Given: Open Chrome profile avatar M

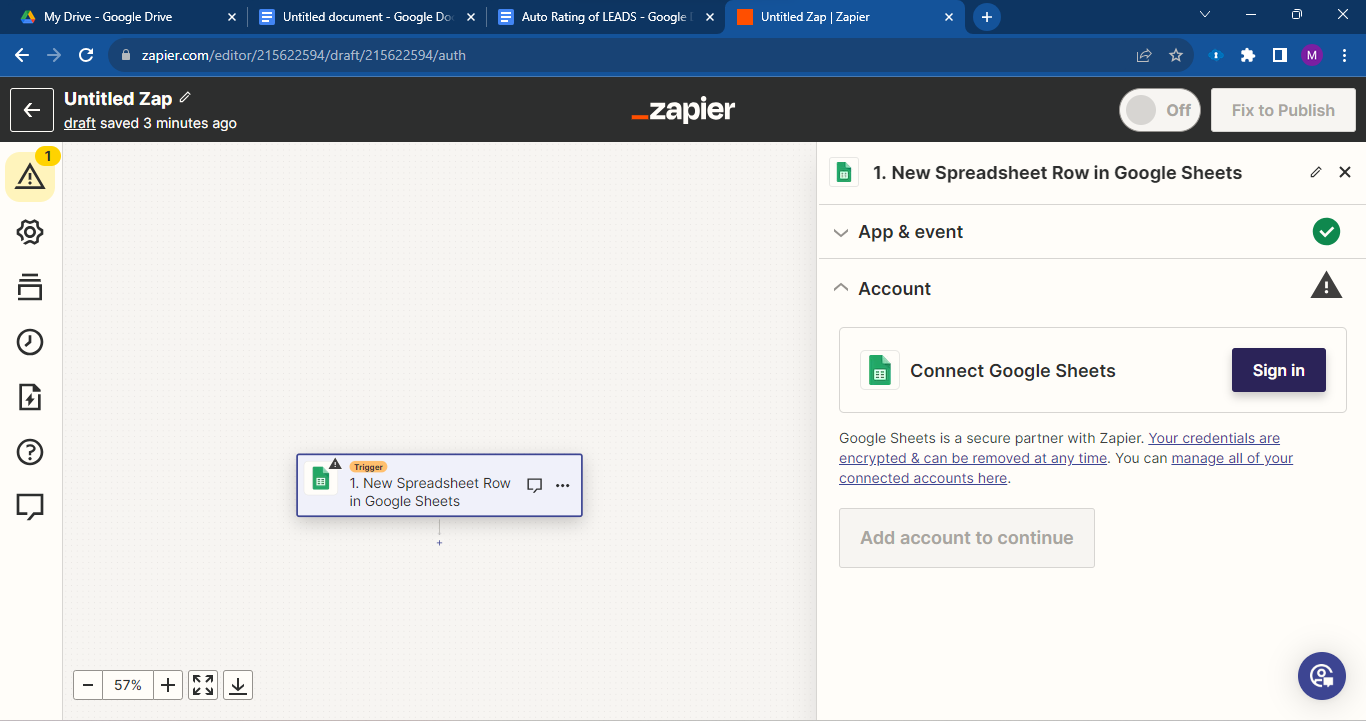Looking at the screenshot, I should coord(1312,55).
